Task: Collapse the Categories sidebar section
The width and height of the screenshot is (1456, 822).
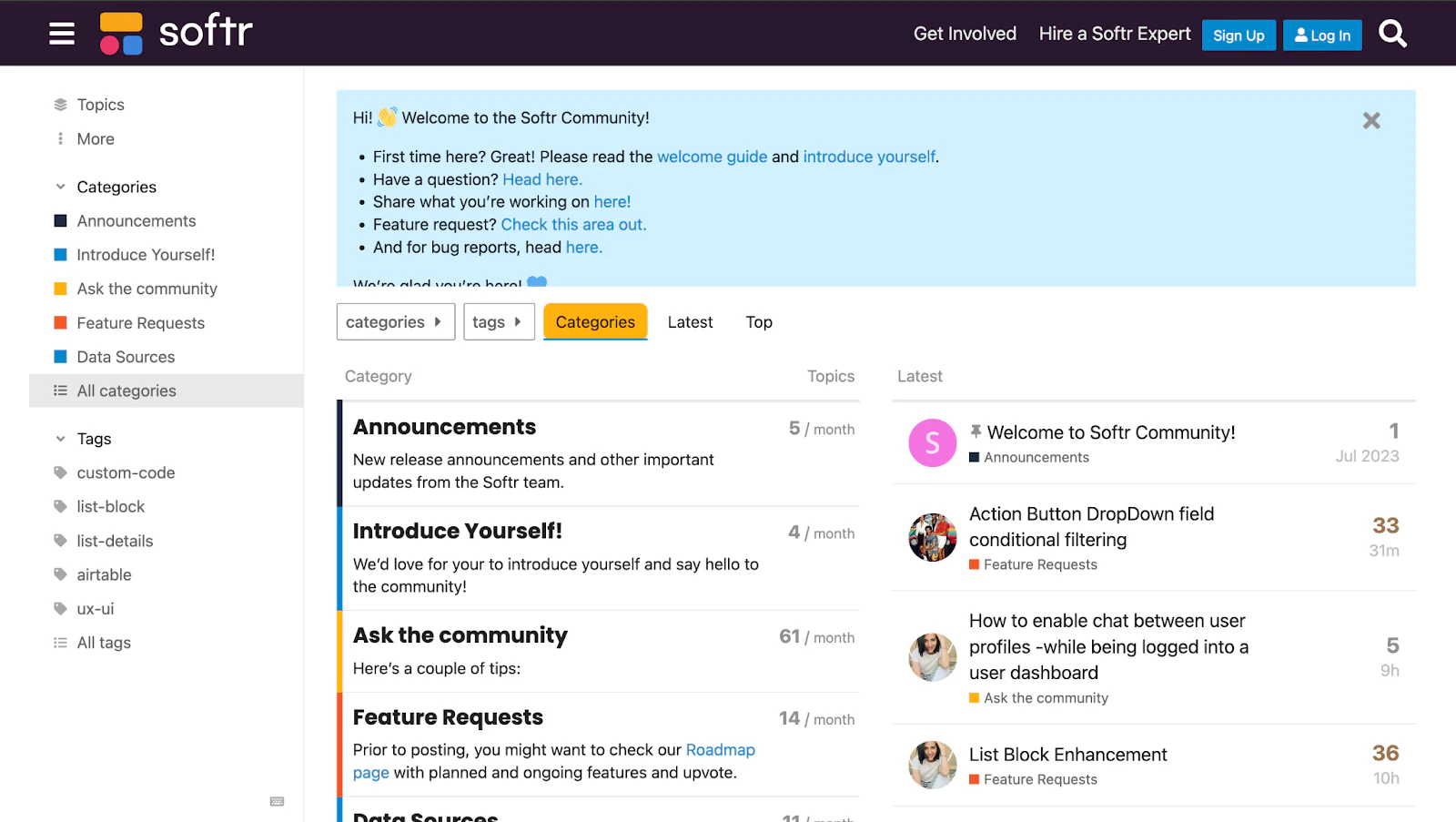Action: coord(60,187)
